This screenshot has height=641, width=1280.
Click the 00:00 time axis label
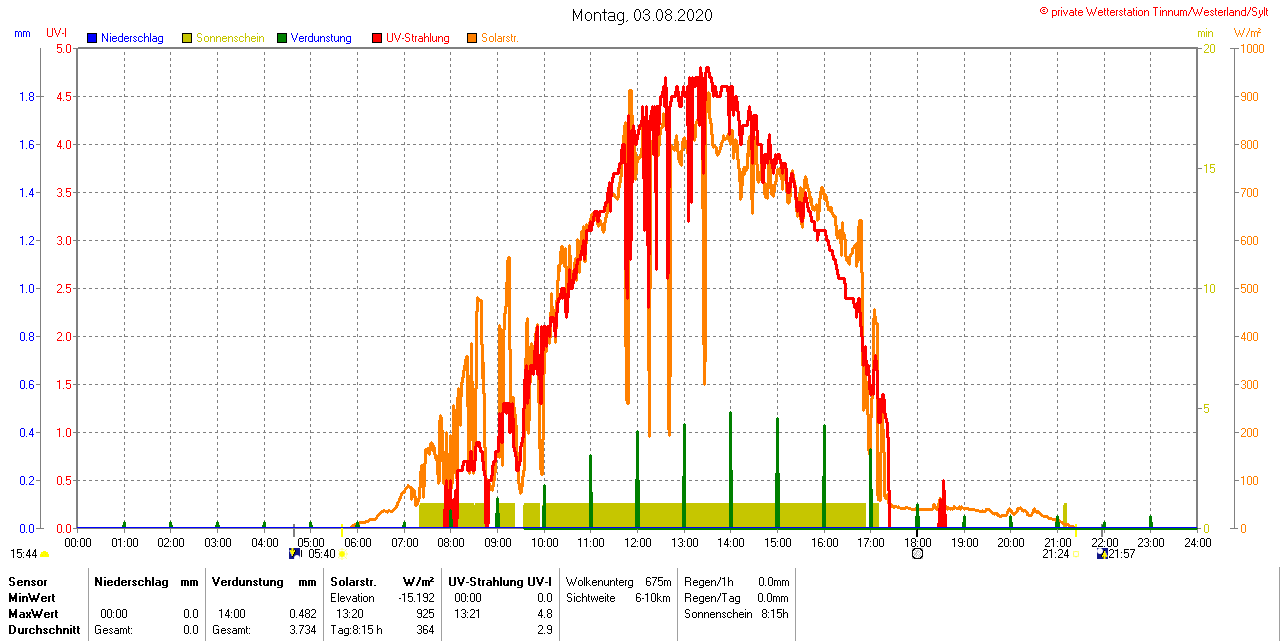pos(77,542)
